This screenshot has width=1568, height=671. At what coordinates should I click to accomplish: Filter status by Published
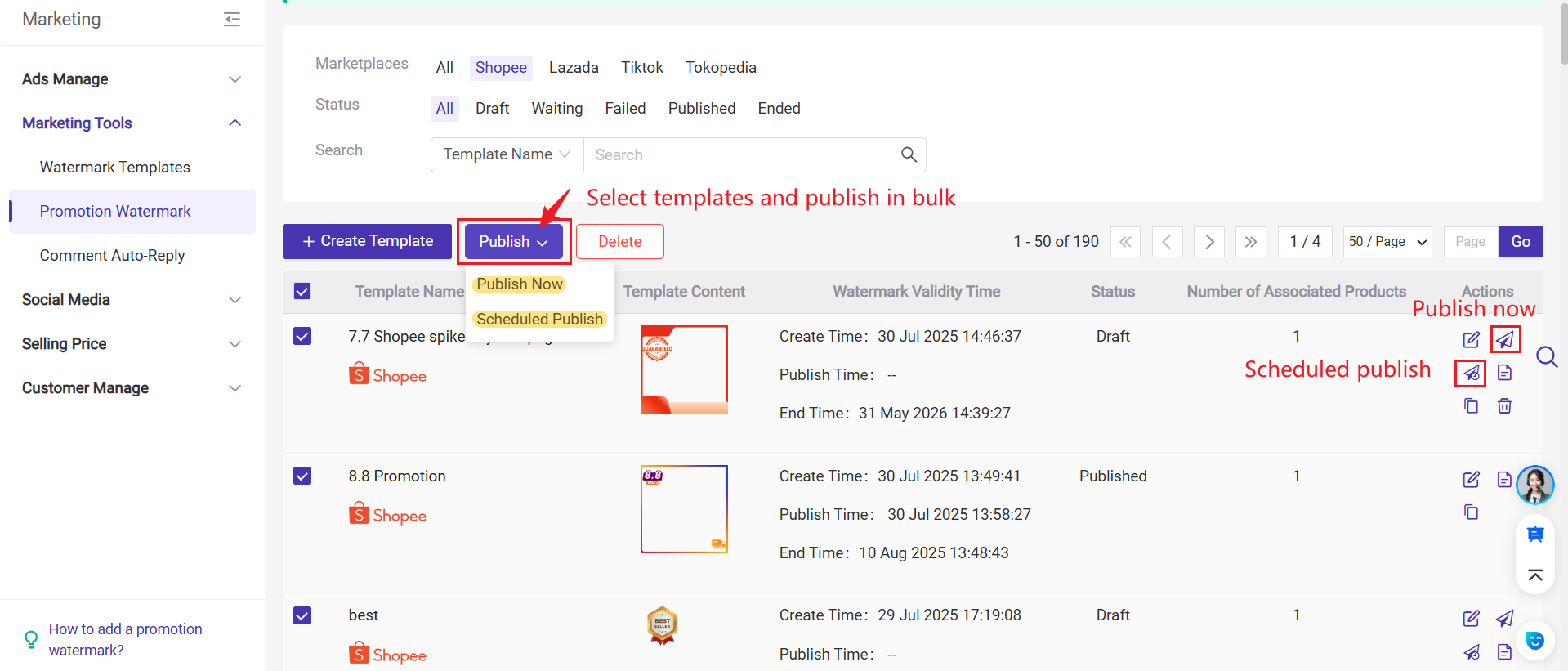pyautogui.click(x=702, y=109)
